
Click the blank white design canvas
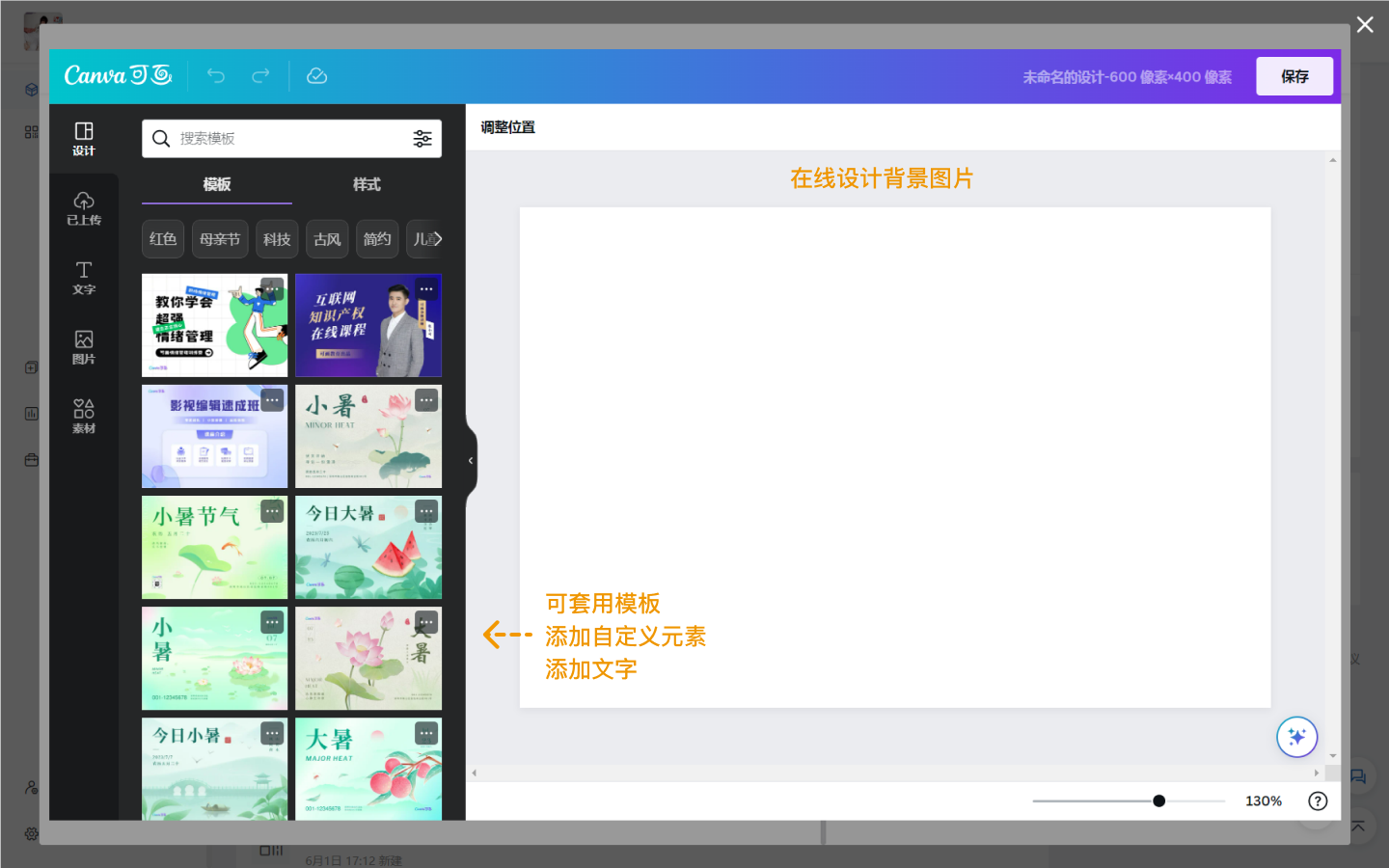click(x=895, y=457)
